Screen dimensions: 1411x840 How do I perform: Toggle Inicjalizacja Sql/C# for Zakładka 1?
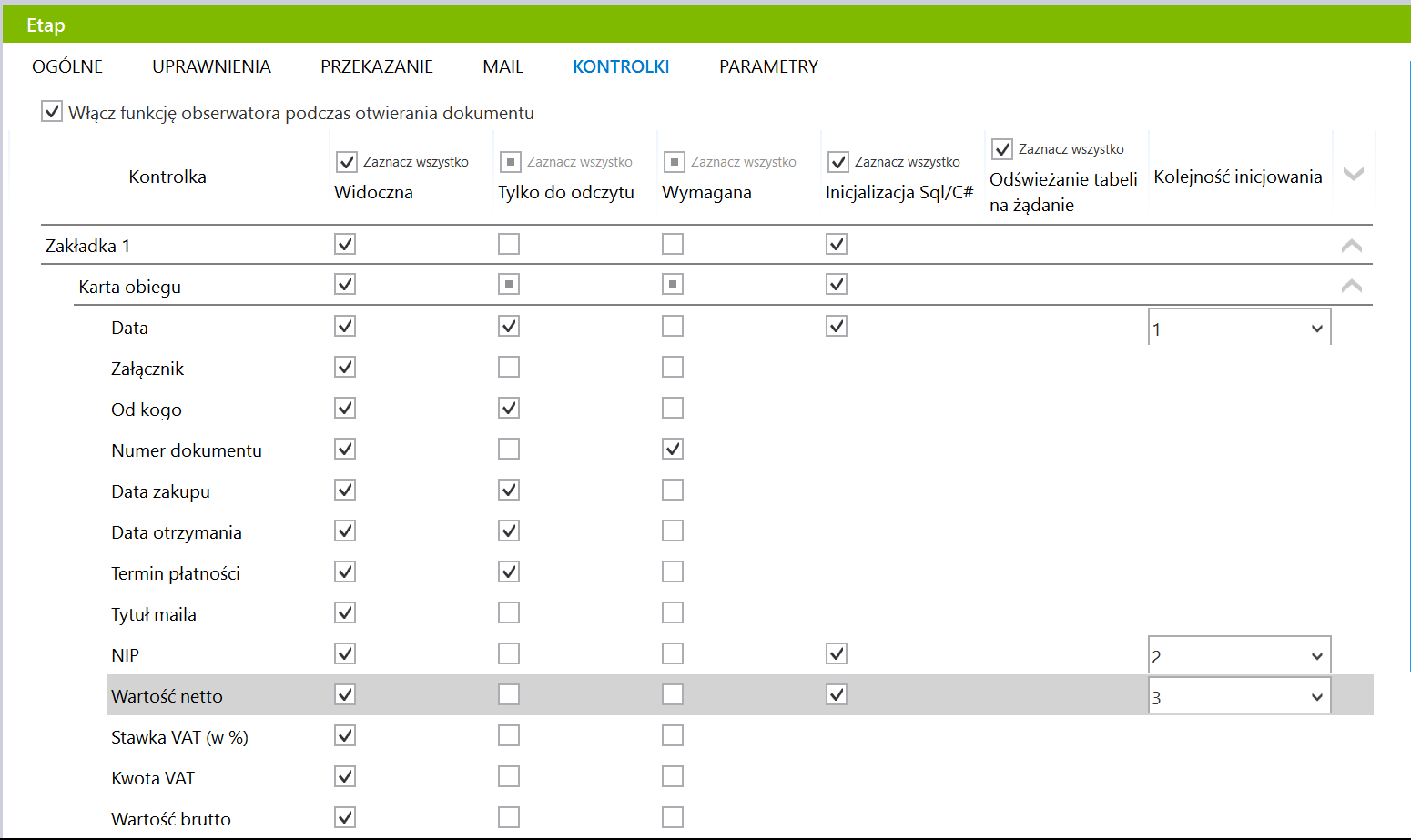tap(837, 244)
